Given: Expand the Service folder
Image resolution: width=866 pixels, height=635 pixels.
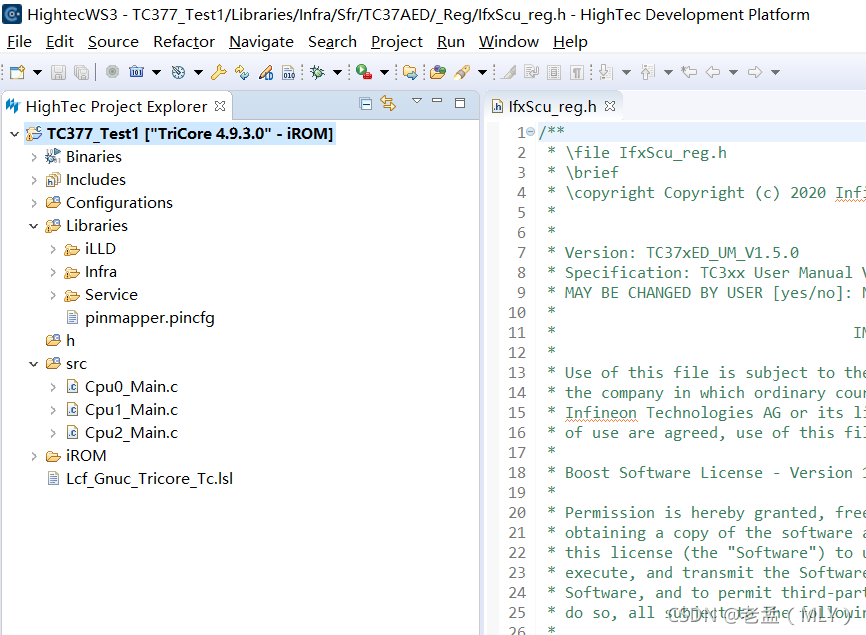Looking at the screenshot, I should [53, 295].
